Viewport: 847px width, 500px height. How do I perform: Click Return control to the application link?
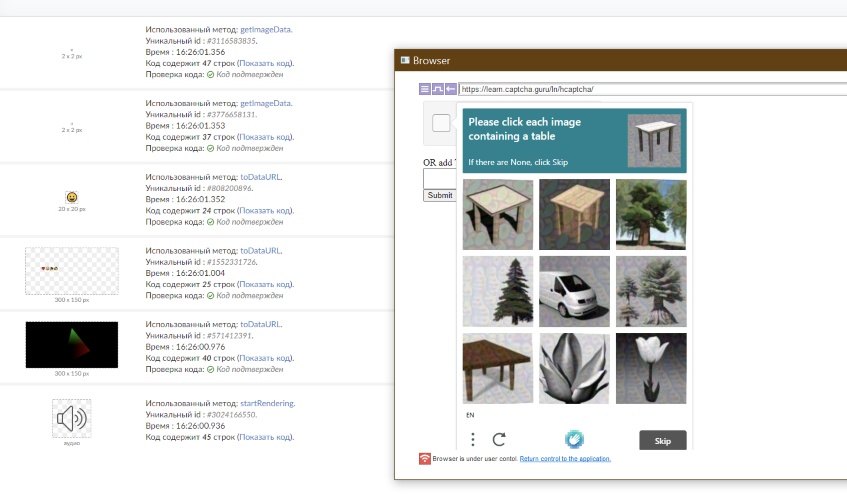point(565,459)
